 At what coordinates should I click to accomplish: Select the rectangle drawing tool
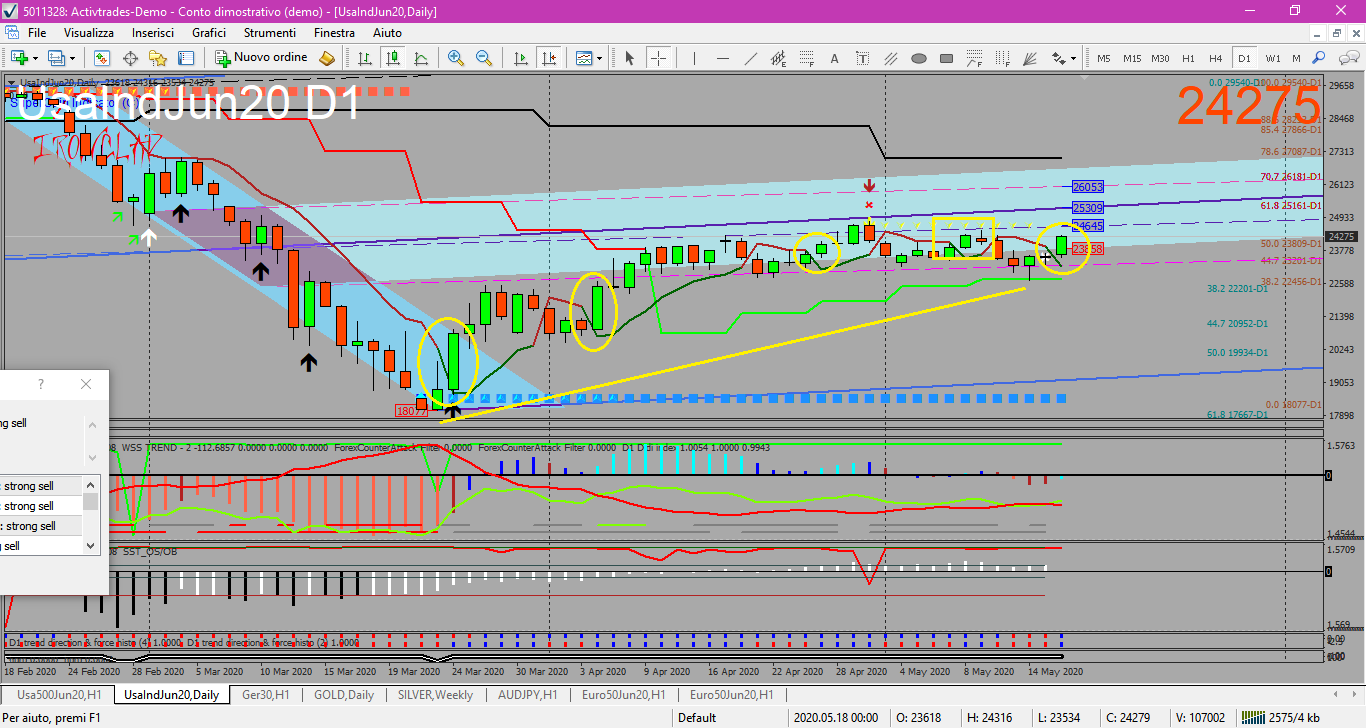tap(946, 58)
